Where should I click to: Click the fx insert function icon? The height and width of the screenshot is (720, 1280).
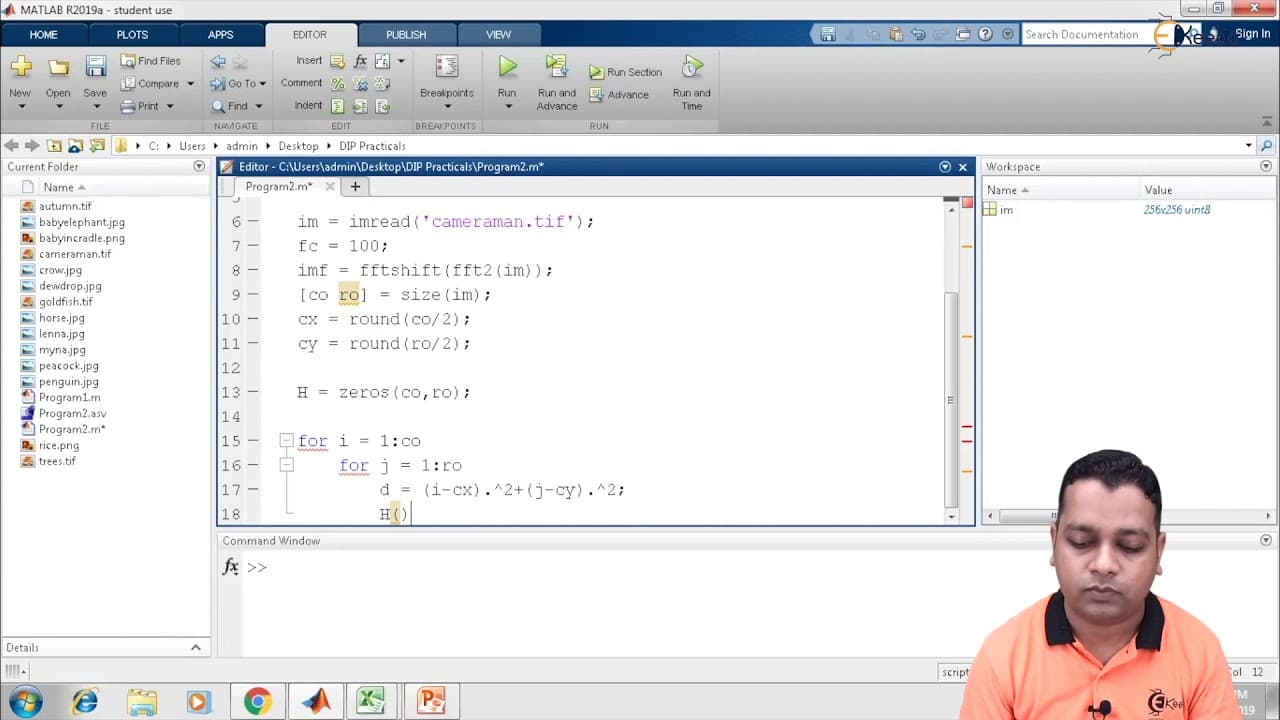click(x=360, y=61)
